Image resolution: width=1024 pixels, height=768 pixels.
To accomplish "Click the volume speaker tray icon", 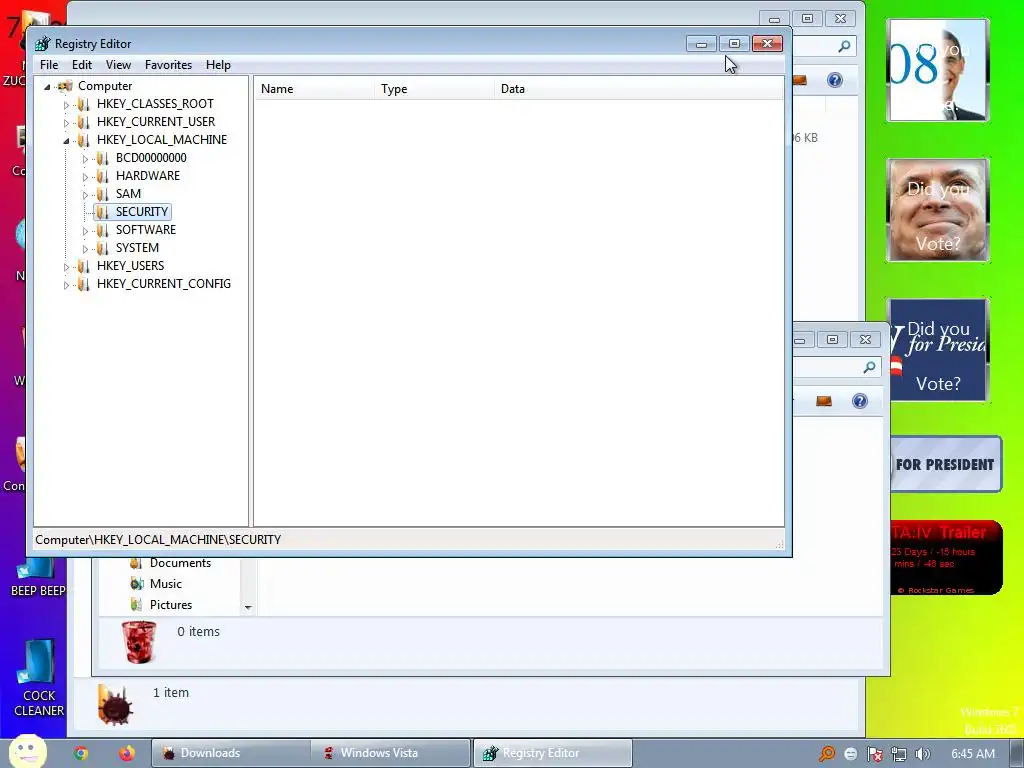I will click(x=922, y=754).
